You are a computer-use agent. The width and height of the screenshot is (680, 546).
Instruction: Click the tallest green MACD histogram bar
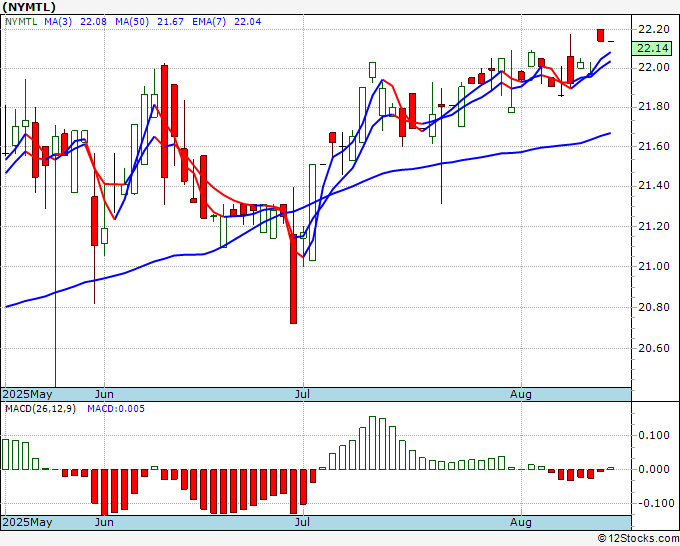tap(373, 443)
